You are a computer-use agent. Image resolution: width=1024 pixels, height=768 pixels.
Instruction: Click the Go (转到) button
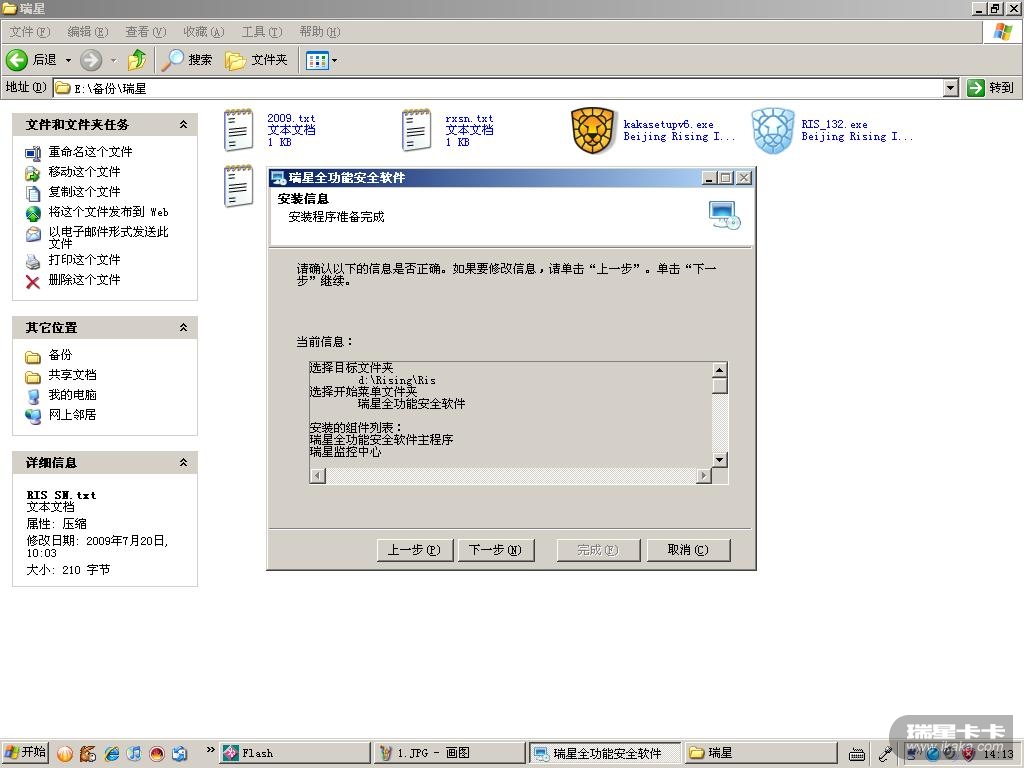[x=991, y=88]
